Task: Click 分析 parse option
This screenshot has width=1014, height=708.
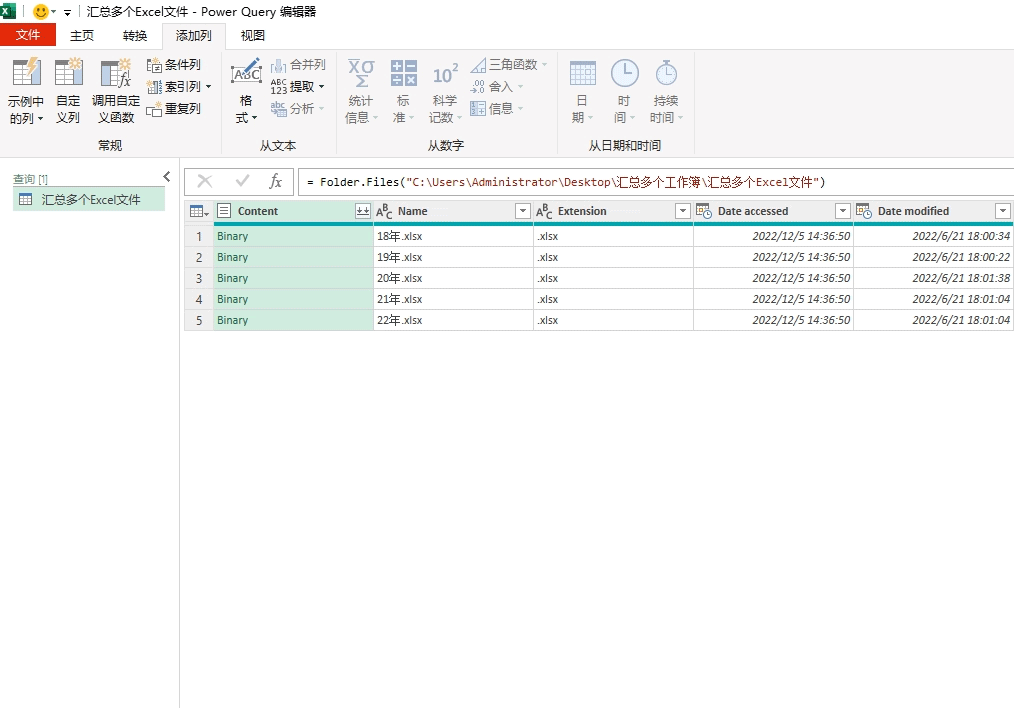Action: point(297,109)
